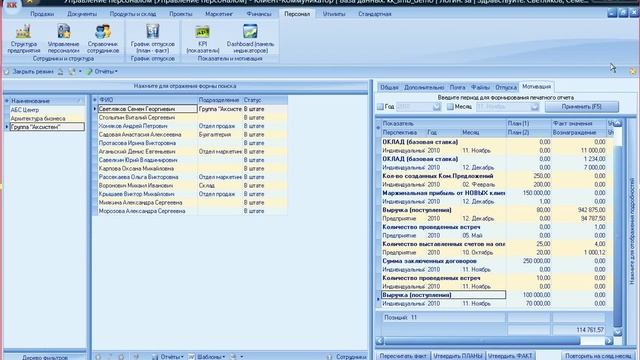The height and width of the screenshot is (360, 640).
Task: Open Структура предприятия ribbon icon
Action: click(24, 39)
